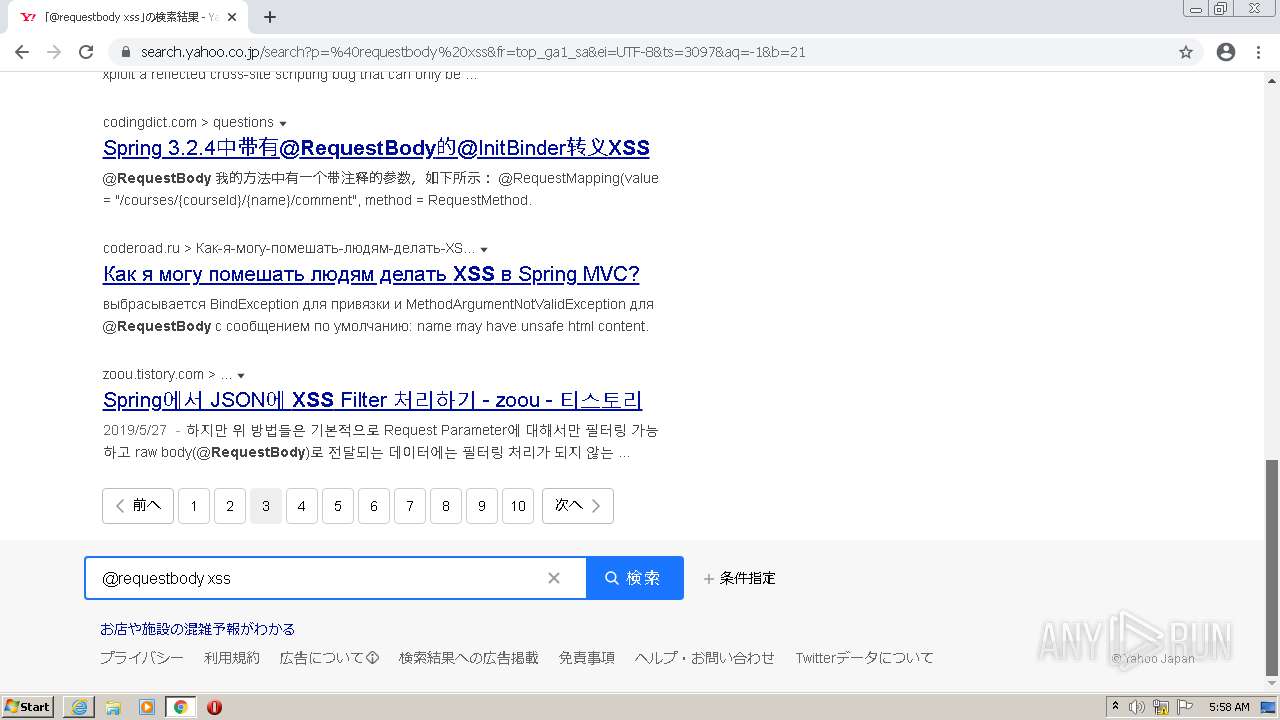Image resolution: width=1280 pixels, height=720 pixels.
Task: Click the 5:58 AM taskbar clock
Action: click(1229, 707)
